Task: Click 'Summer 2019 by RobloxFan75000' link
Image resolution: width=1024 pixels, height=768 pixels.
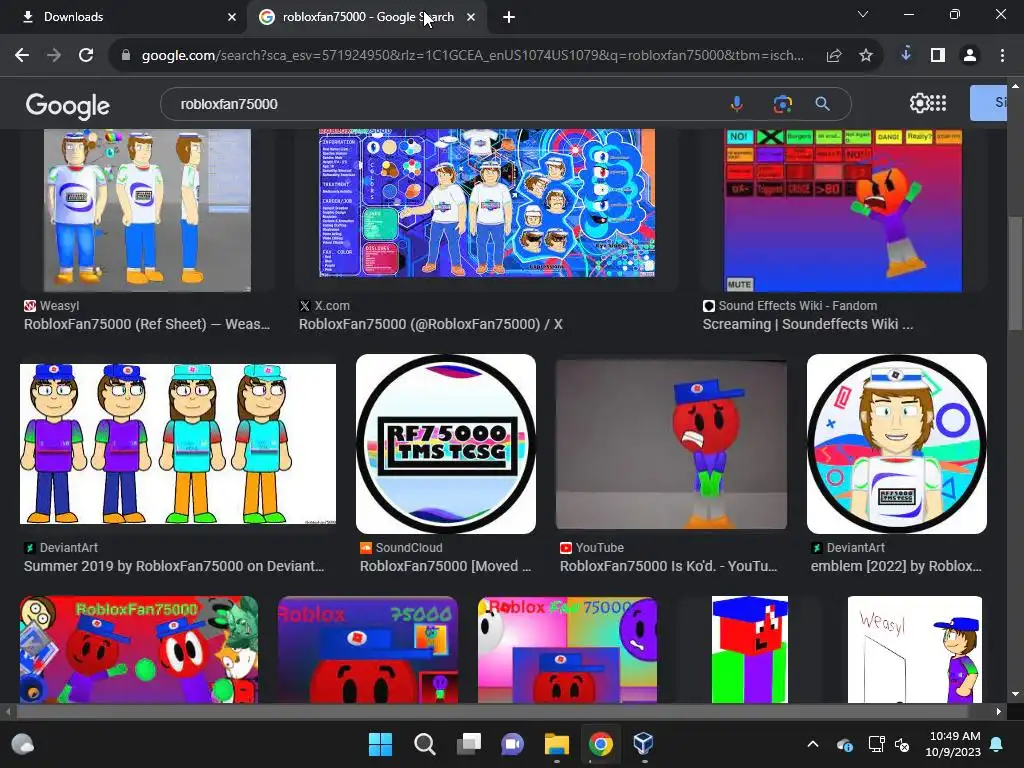Action: [x=174, y=566]
